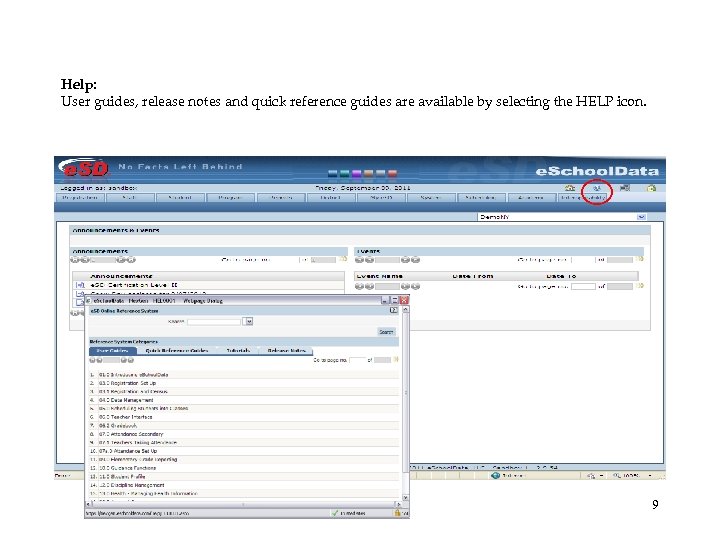Click the eSD logo
Viewport: 720px width, 540px height.
pos(84,168)
